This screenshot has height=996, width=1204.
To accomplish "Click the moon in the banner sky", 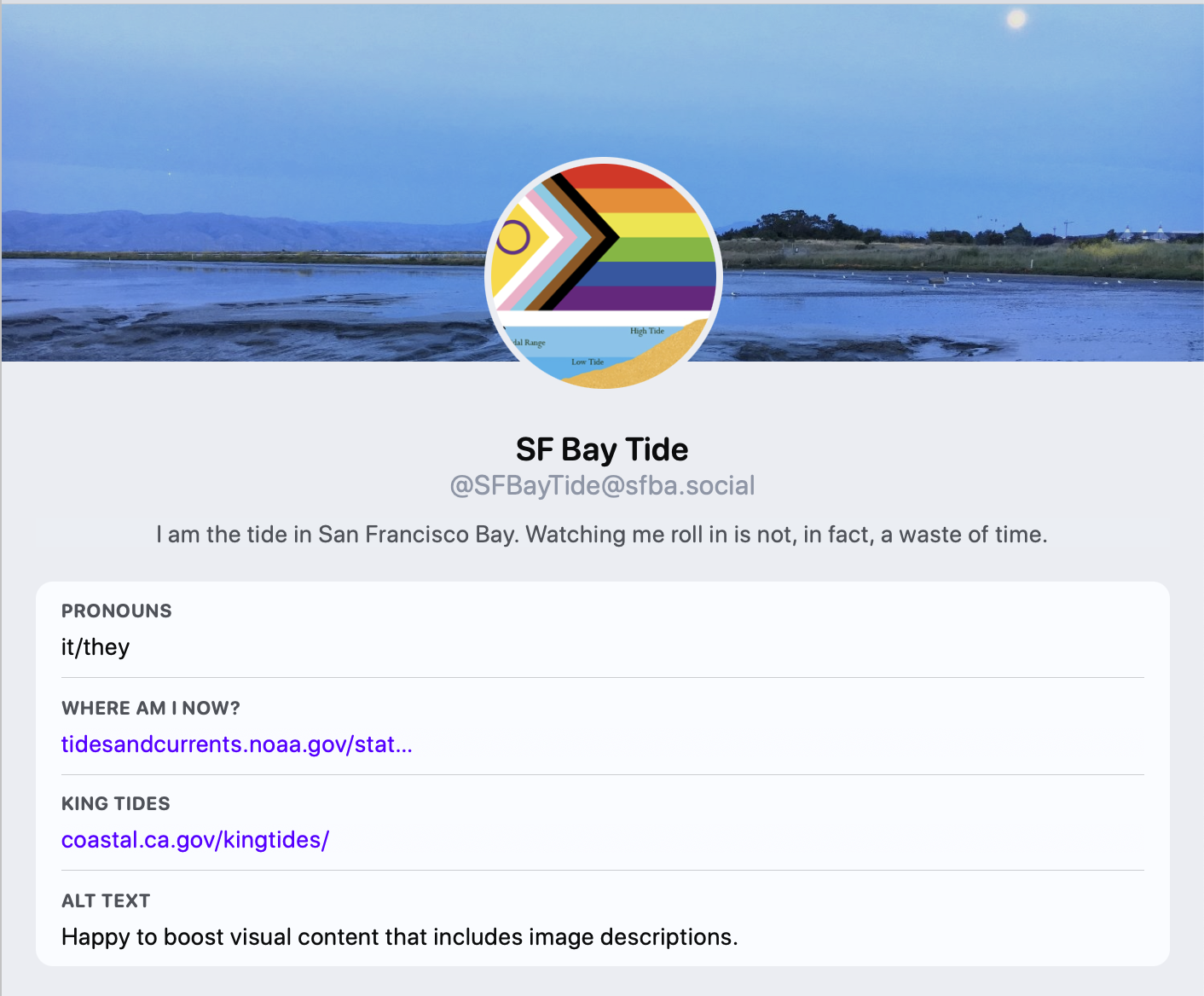I will pos(1016,19).
